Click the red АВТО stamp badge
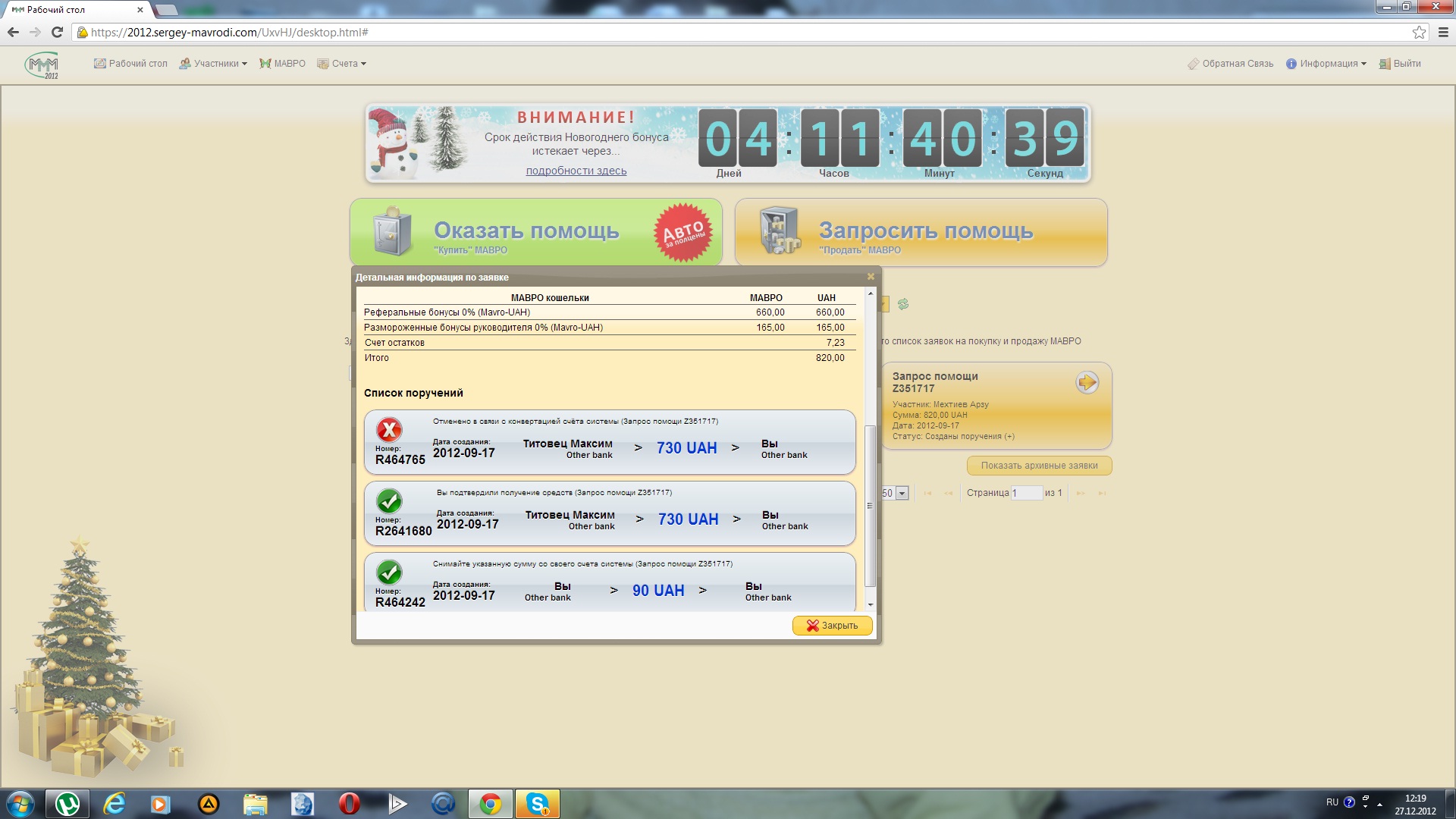Screen dimensions: 1456x819 click(x=684, y=233)
